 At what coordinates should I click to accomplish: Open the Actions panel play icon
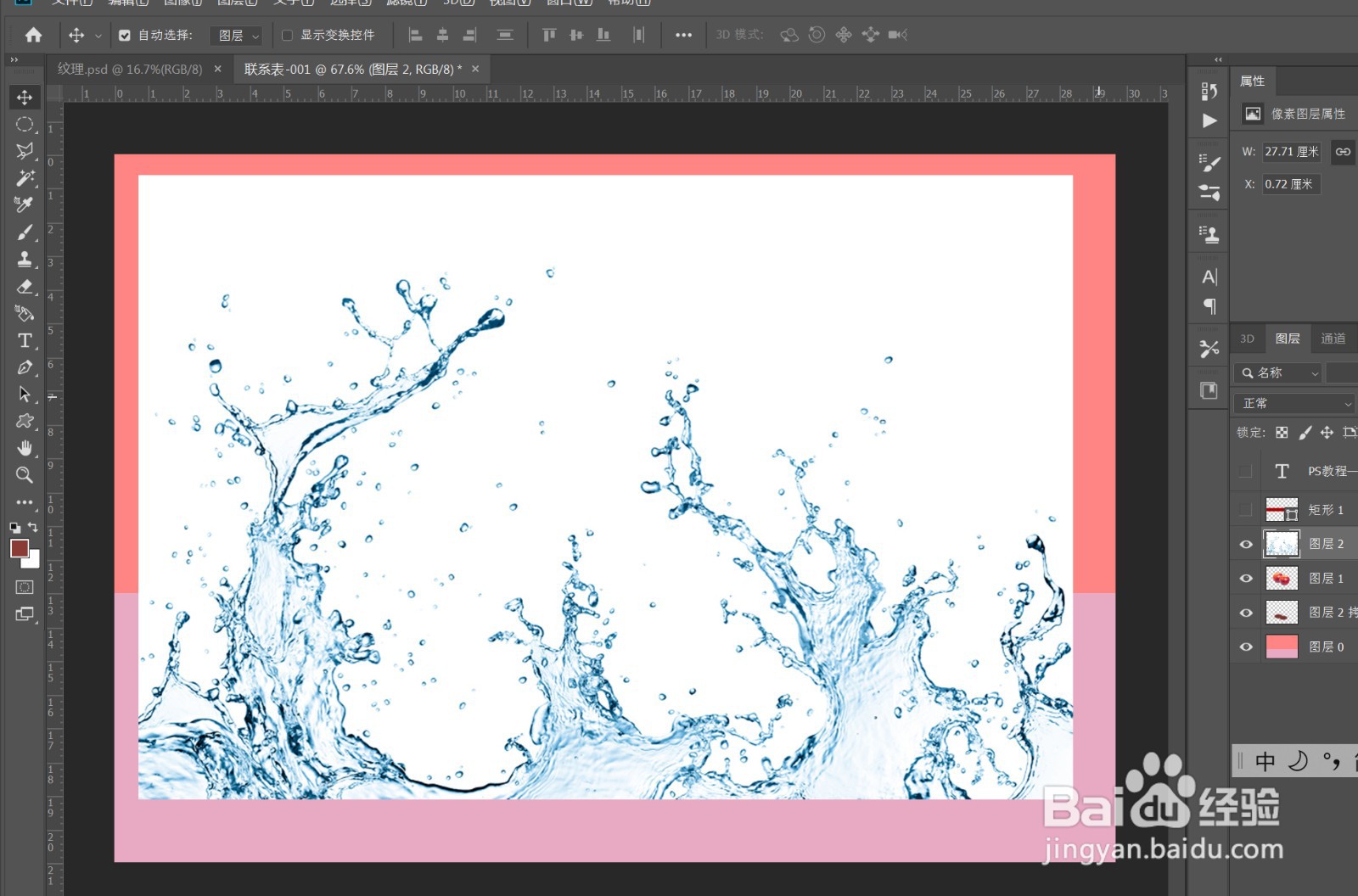click(1209, 121)
